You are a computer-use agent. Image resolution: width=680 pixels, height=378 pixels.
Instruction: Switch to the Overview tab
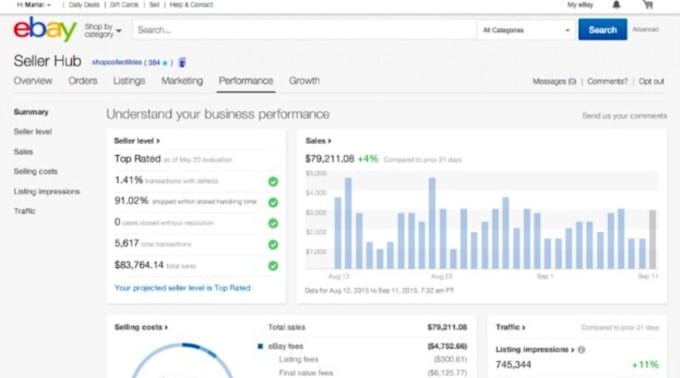coord(33,81)
